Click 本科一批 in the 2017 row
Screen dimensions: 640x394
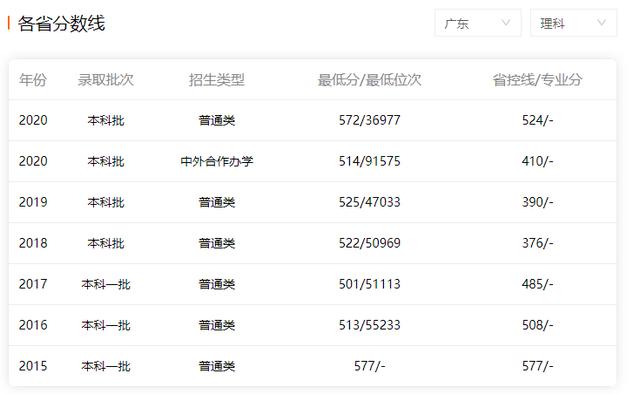click(x=106, y=284)
